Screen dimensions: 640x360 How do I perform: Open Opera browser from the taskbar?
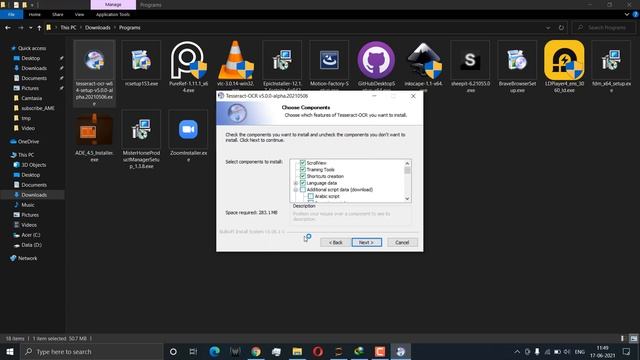[318, 351]
